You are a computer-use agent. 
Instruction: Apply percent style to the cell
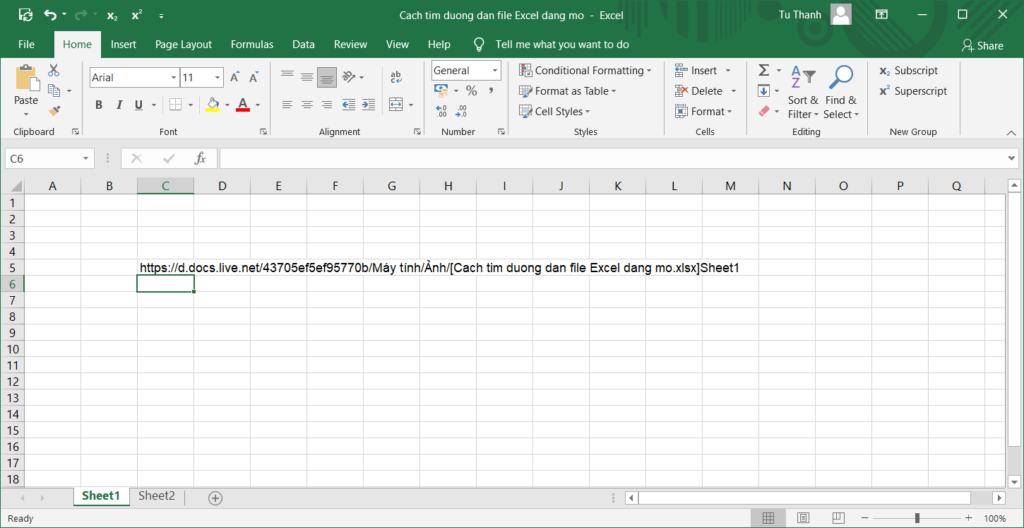click(471, 91)
